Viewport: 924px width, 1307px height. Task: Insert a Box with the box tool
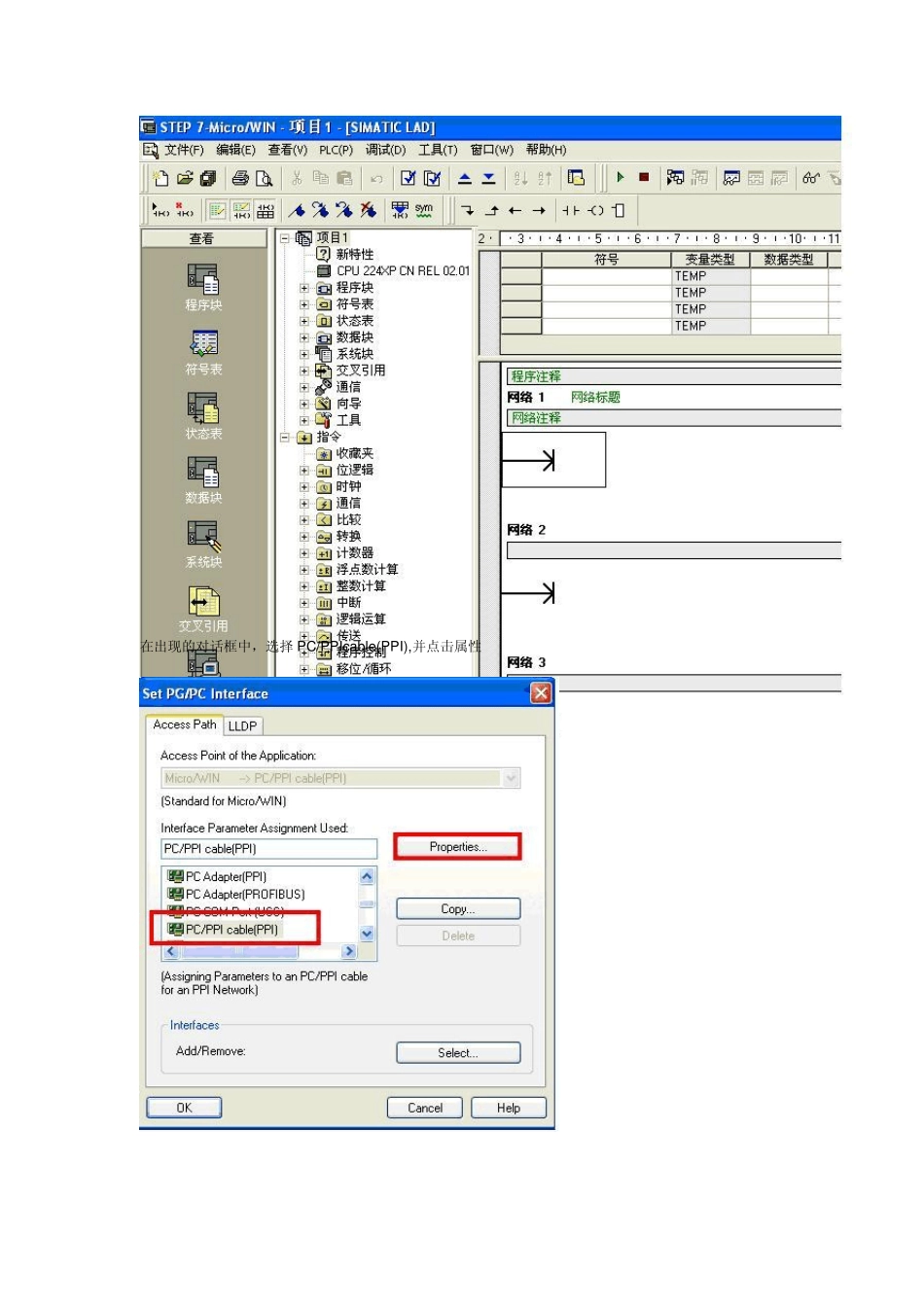click(x=619, y=210)
